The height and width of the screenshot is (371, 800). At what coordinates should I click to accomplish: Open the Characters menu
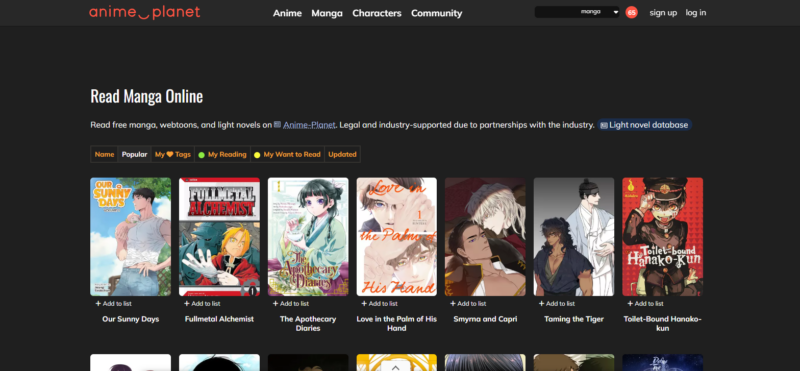click(x=377, y=13)
